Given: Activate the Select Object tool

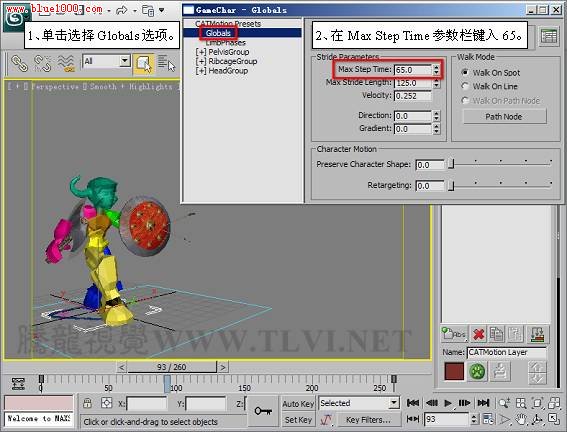Looking at the screenshot, I should click(x=143, y=64).
